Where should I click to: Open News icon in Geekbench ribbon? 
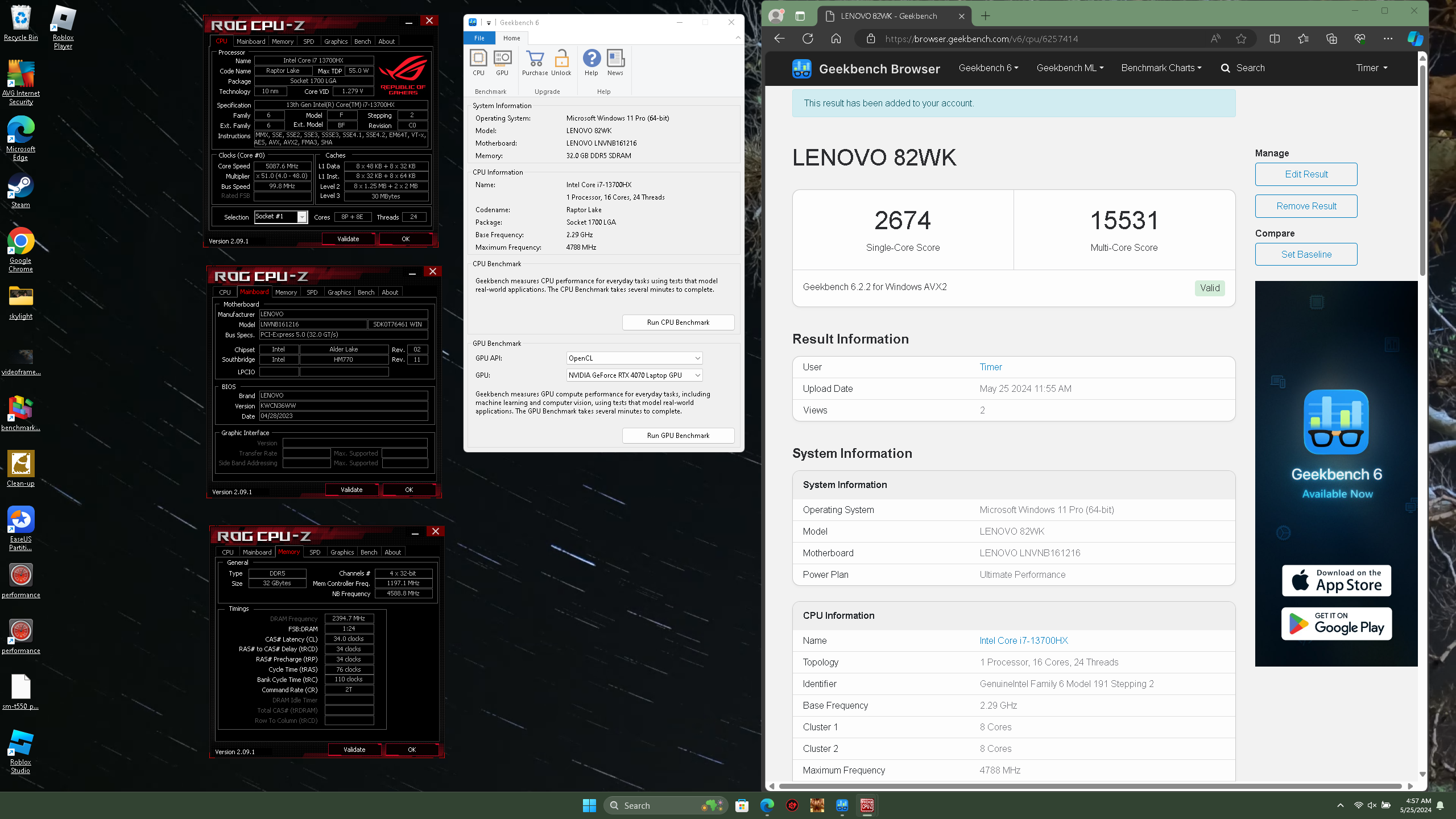(615, 63)
